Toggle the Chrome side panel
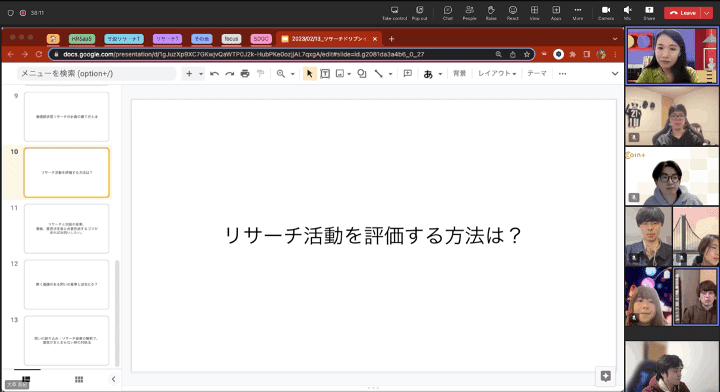Viewport: 720px width, 392px height. (x=586, y=54)
